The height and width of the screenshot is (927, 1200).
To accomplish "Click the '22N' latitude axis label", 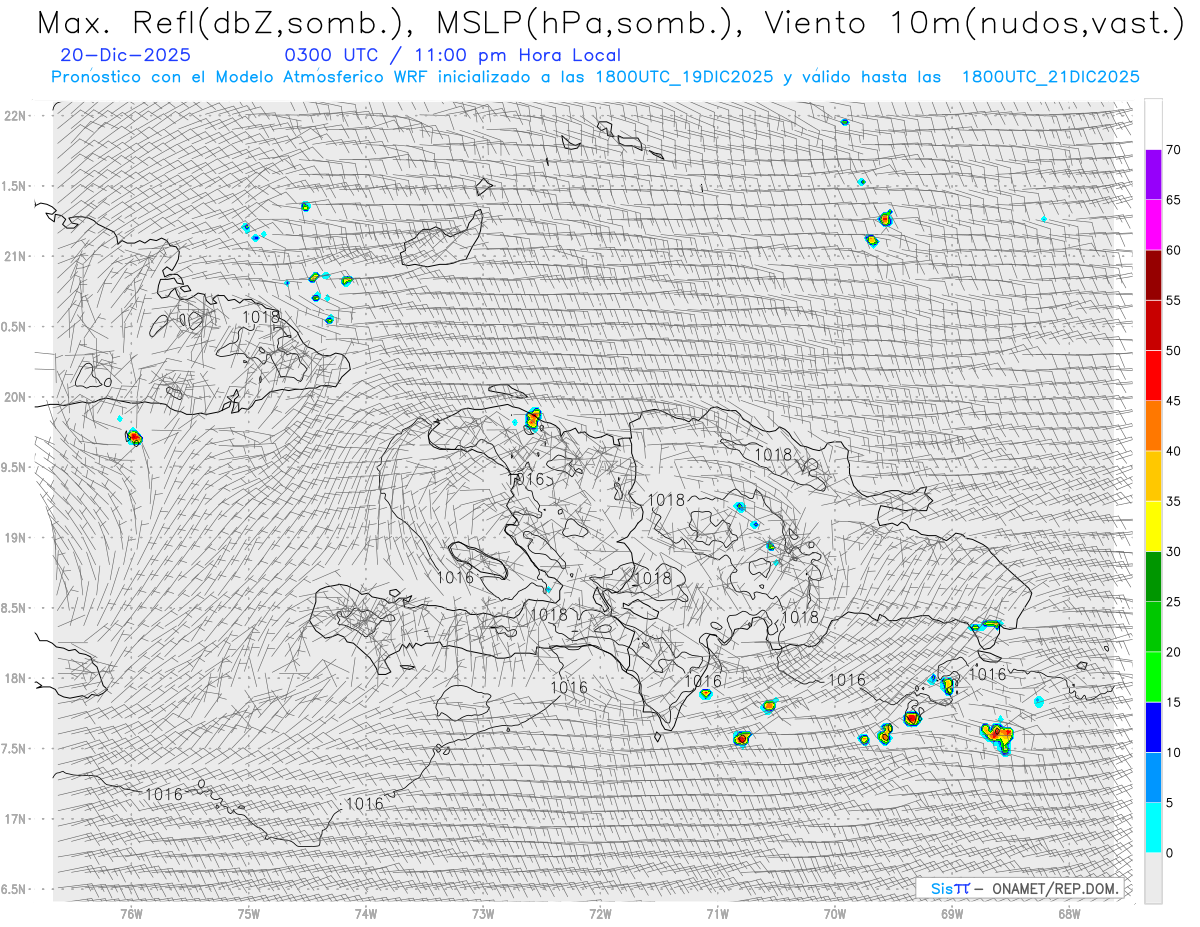I will click(x=16, y=115).
